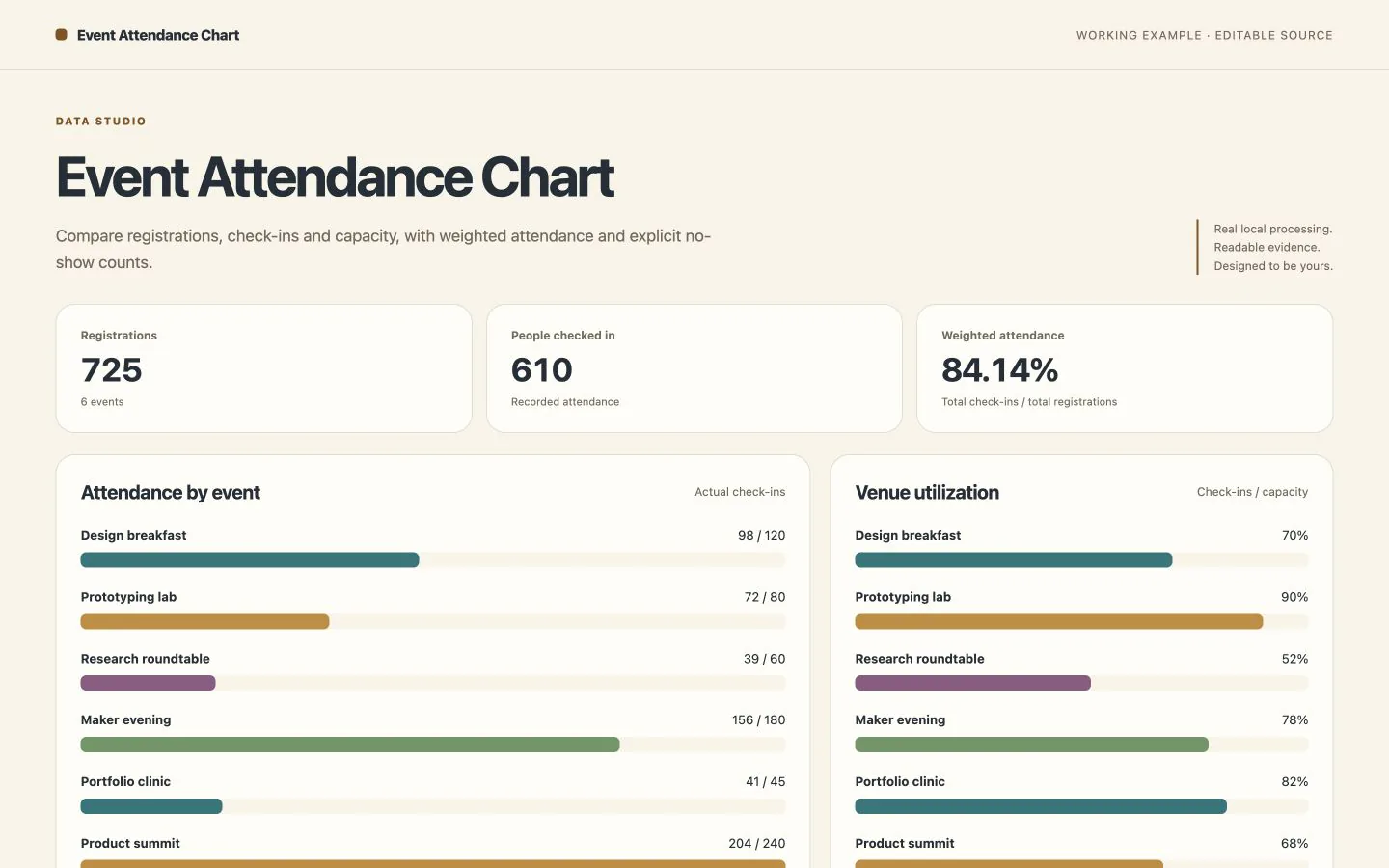Click Maker evening label in Attendance by event

coord(126,720)
